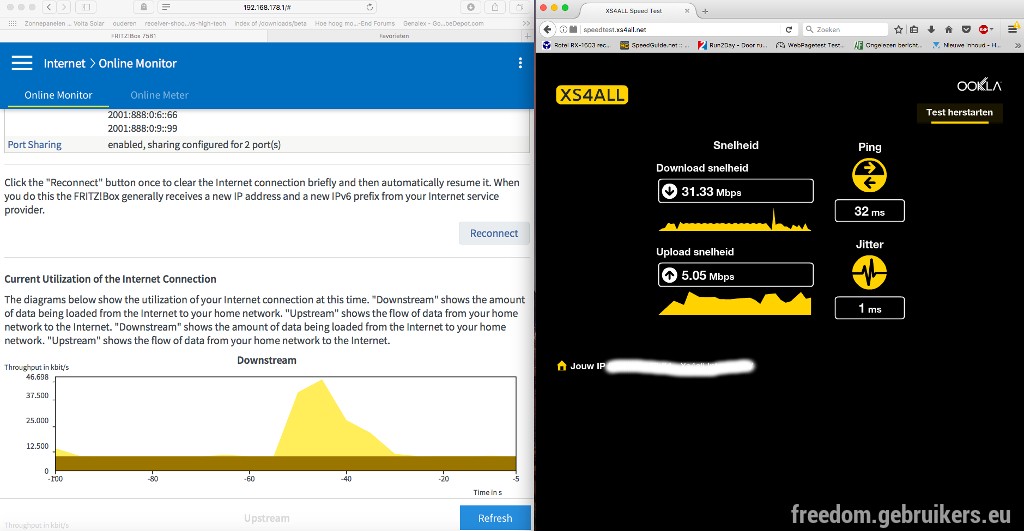Switch to the Online Meter tab
Screen dimensions: 1024x531
pos(159,95)
